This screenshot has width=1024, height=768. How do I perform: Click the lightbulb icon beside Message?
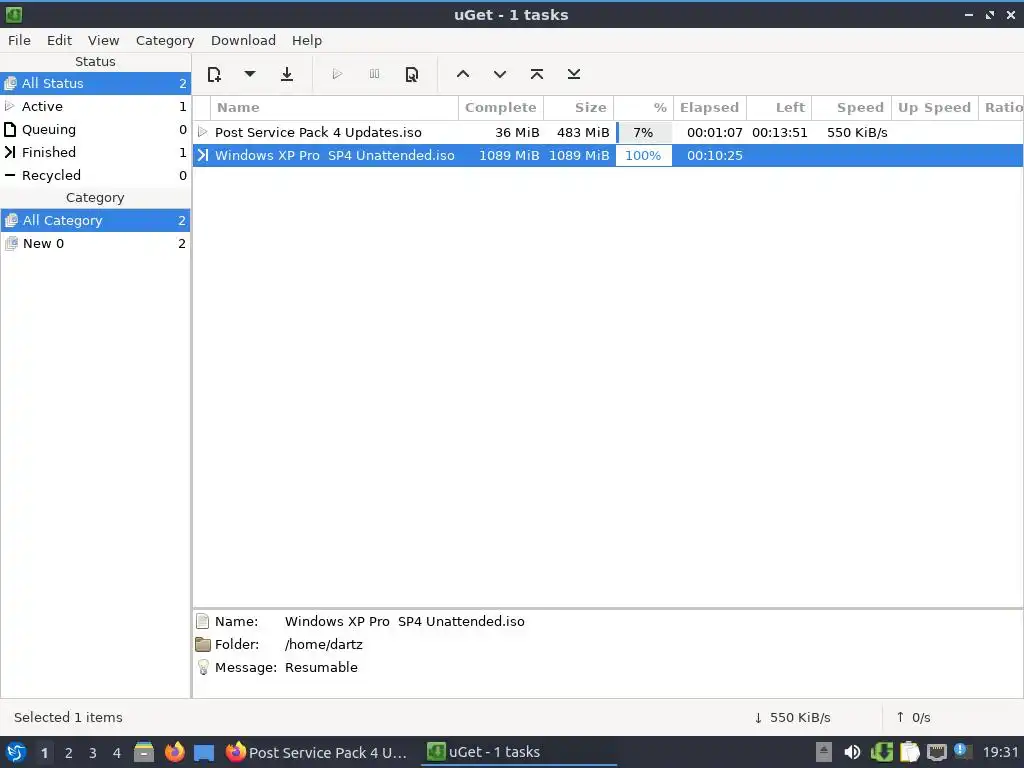(203, 667)
